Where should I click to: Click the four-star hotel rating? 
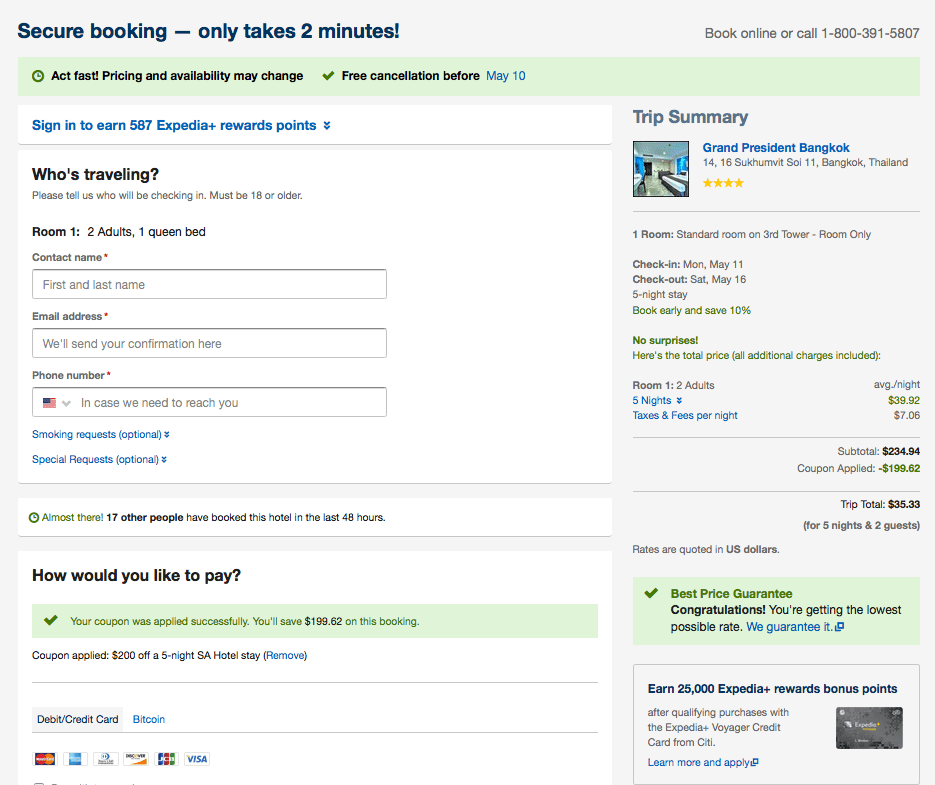coord(723,183)
